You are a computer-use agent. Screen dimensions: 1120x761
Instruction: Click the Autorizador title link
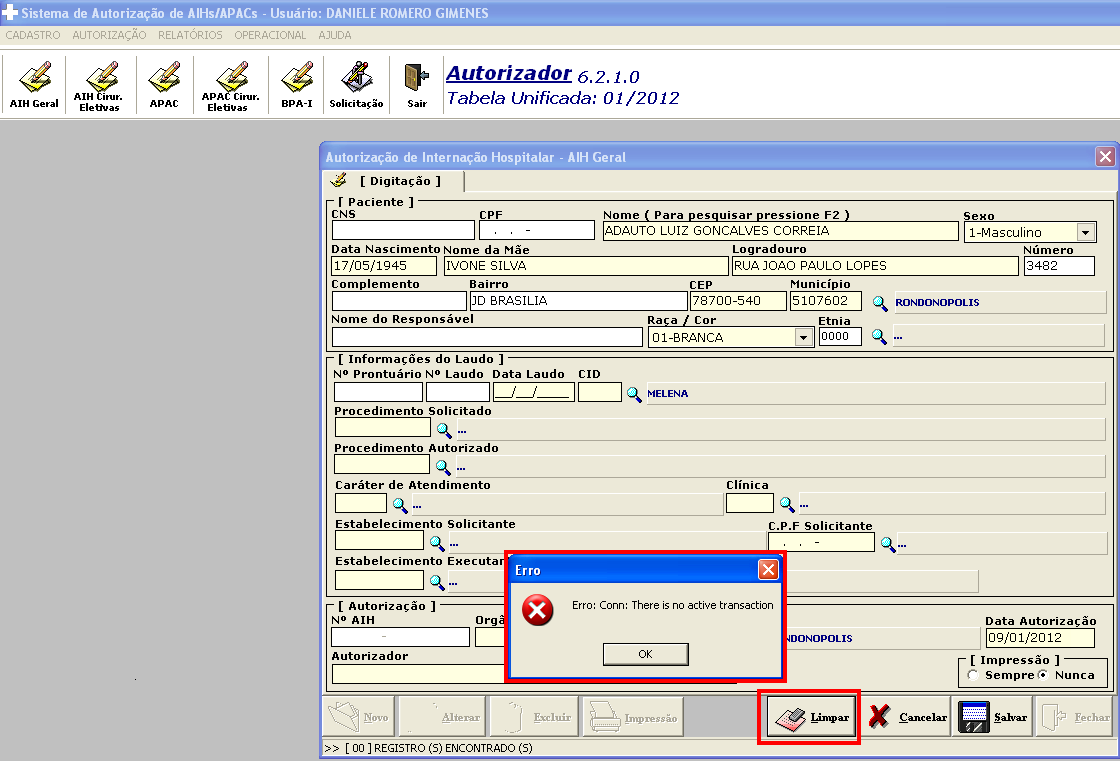coord(509,73)
